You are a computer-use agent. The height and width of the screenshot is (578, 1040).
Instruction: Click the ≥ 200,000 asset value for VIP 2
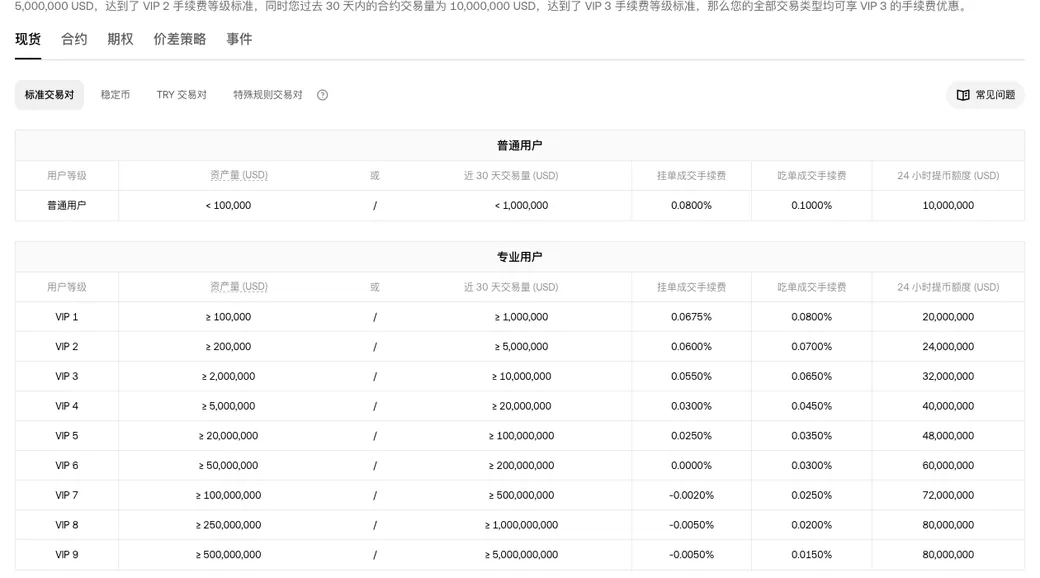coord(228,346)
